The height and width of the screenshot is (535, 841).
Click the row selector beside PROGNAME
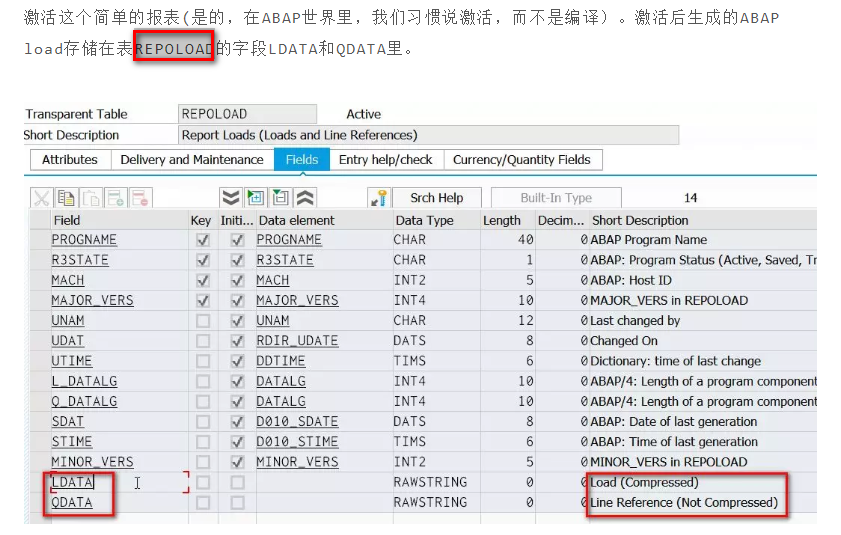pyautogui.click(x=40, y=240)
